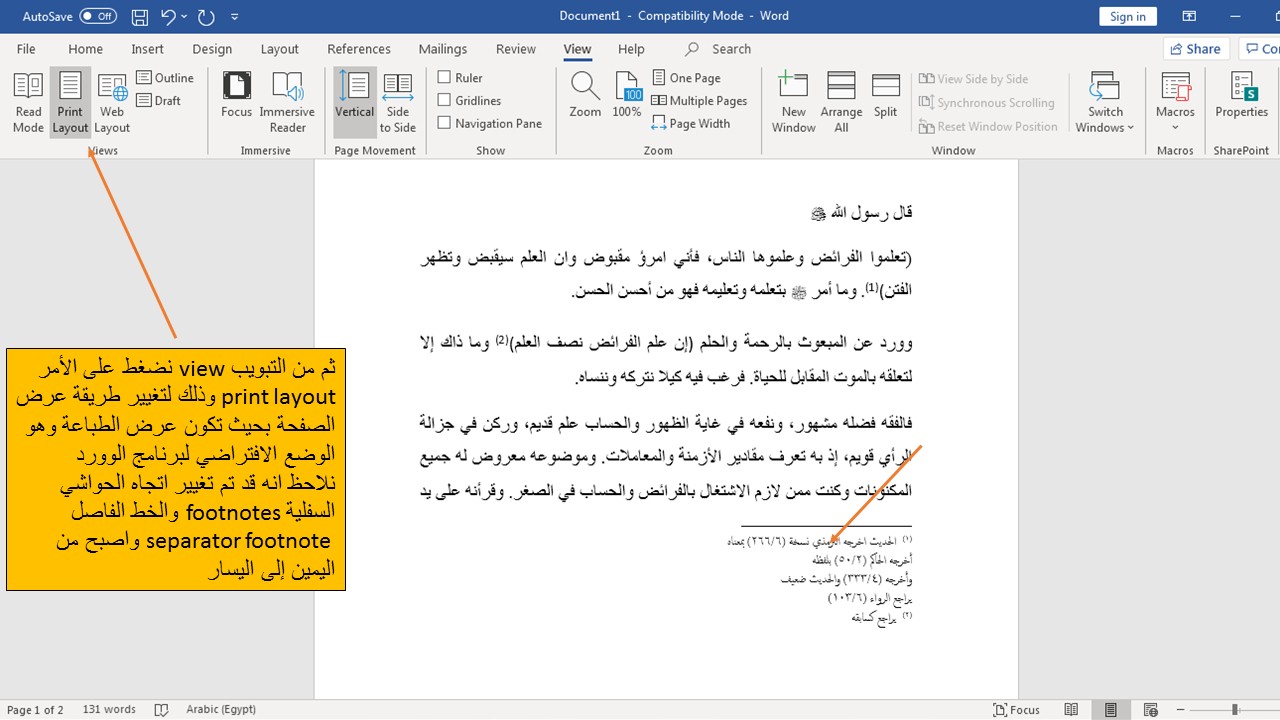The width and height of the screenshot is (1280, 720).
Task: Switch to the References tab
Action: click(358, 48)
